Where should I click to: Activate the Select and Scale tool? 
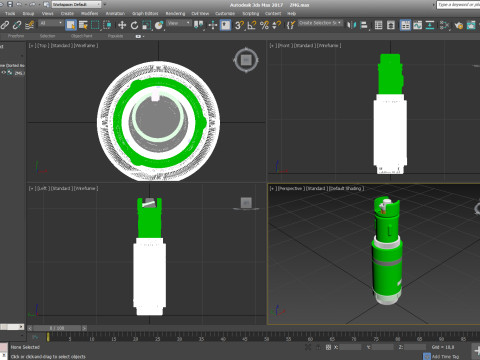(147, 25)
